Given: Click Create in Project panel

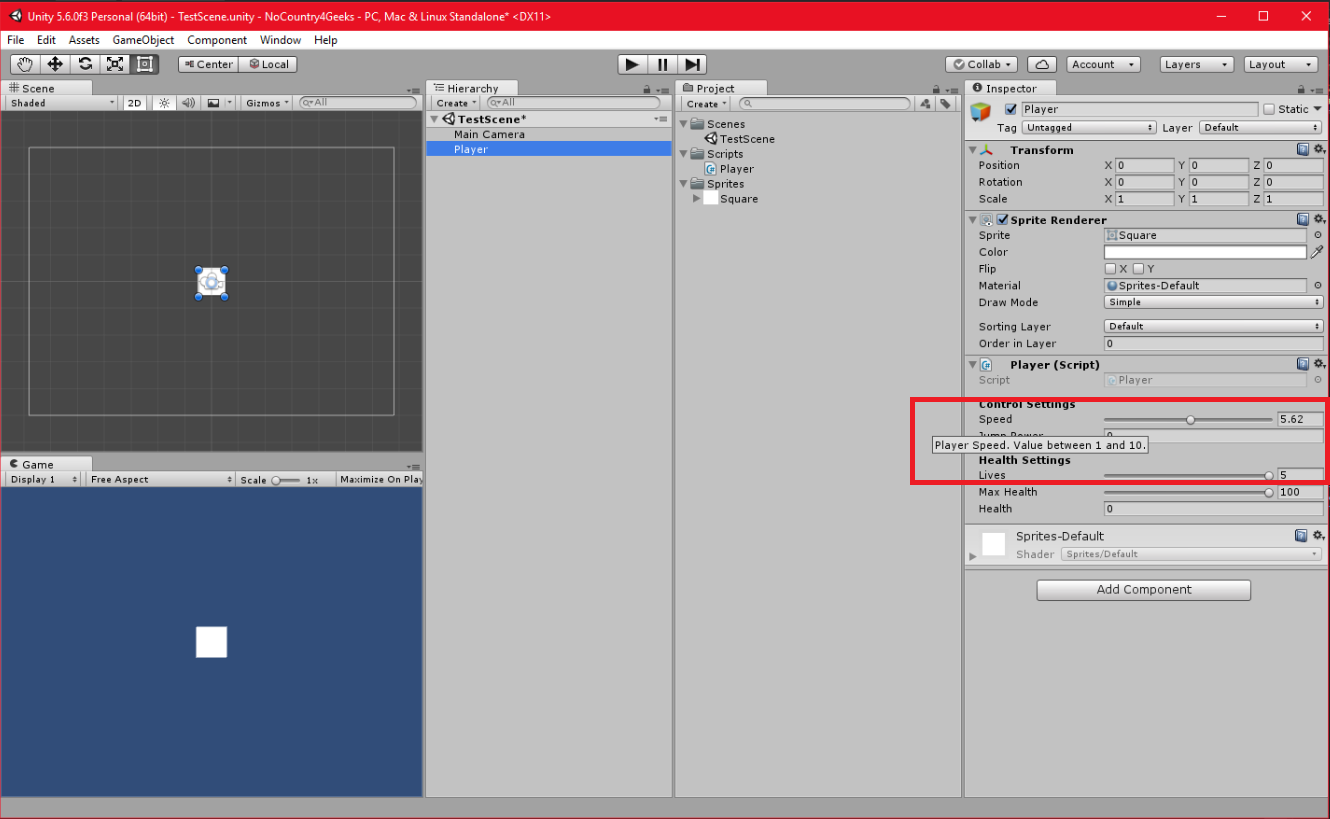Looking at the screenshot, I should click(x=706, y=103).
